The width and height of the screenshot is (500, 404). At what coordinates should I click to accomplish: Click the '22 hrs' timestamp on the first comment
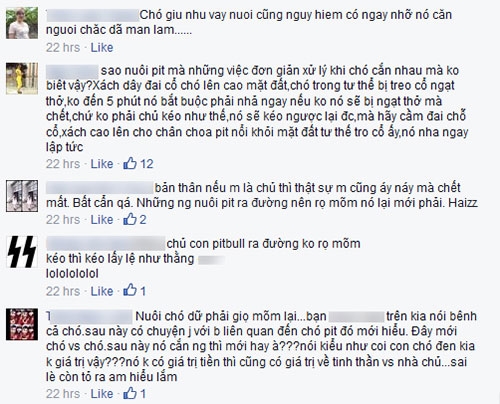pos(63,48)
